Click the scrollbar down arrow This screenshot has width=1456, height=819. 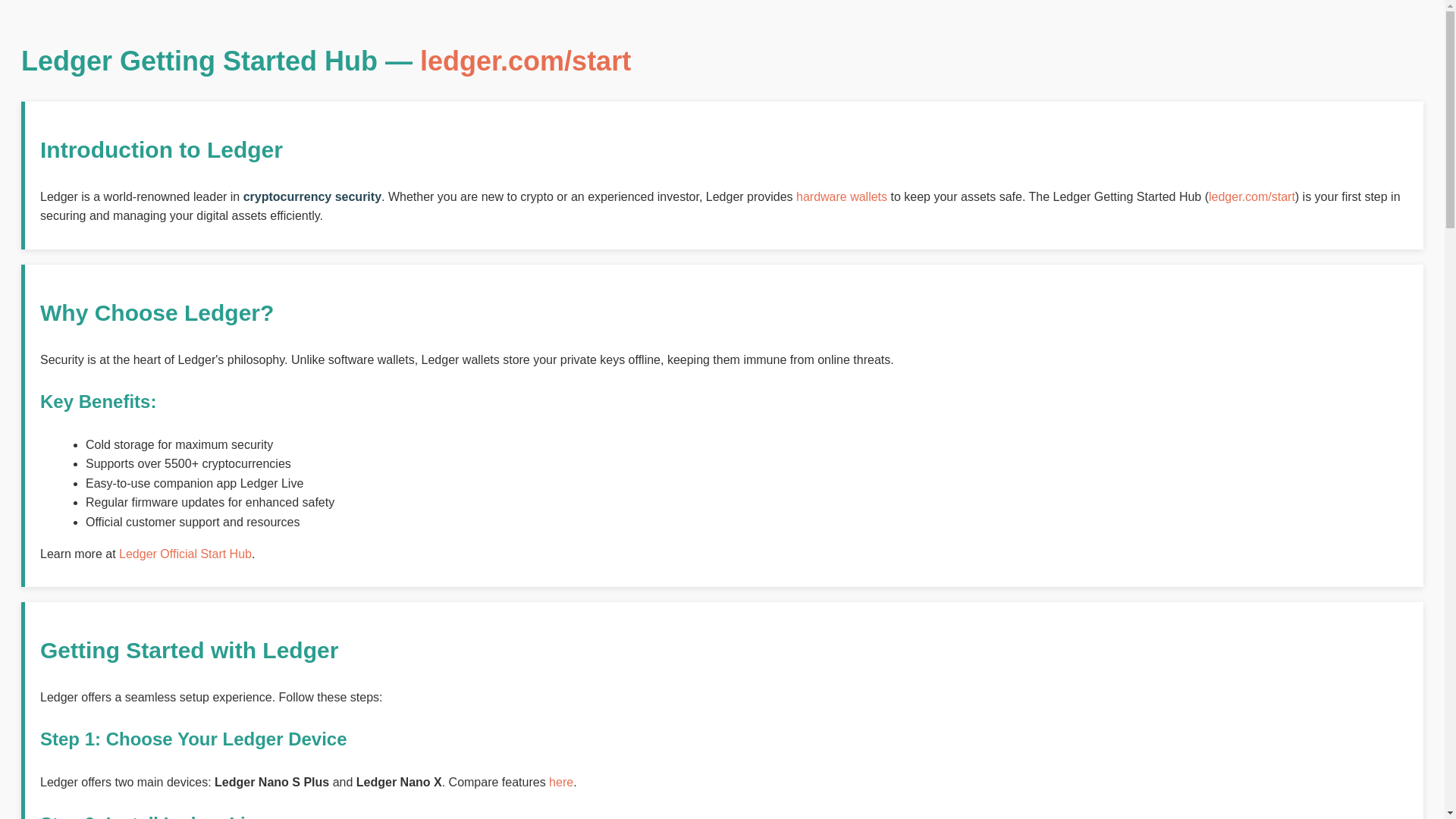tap(1450, 812)
